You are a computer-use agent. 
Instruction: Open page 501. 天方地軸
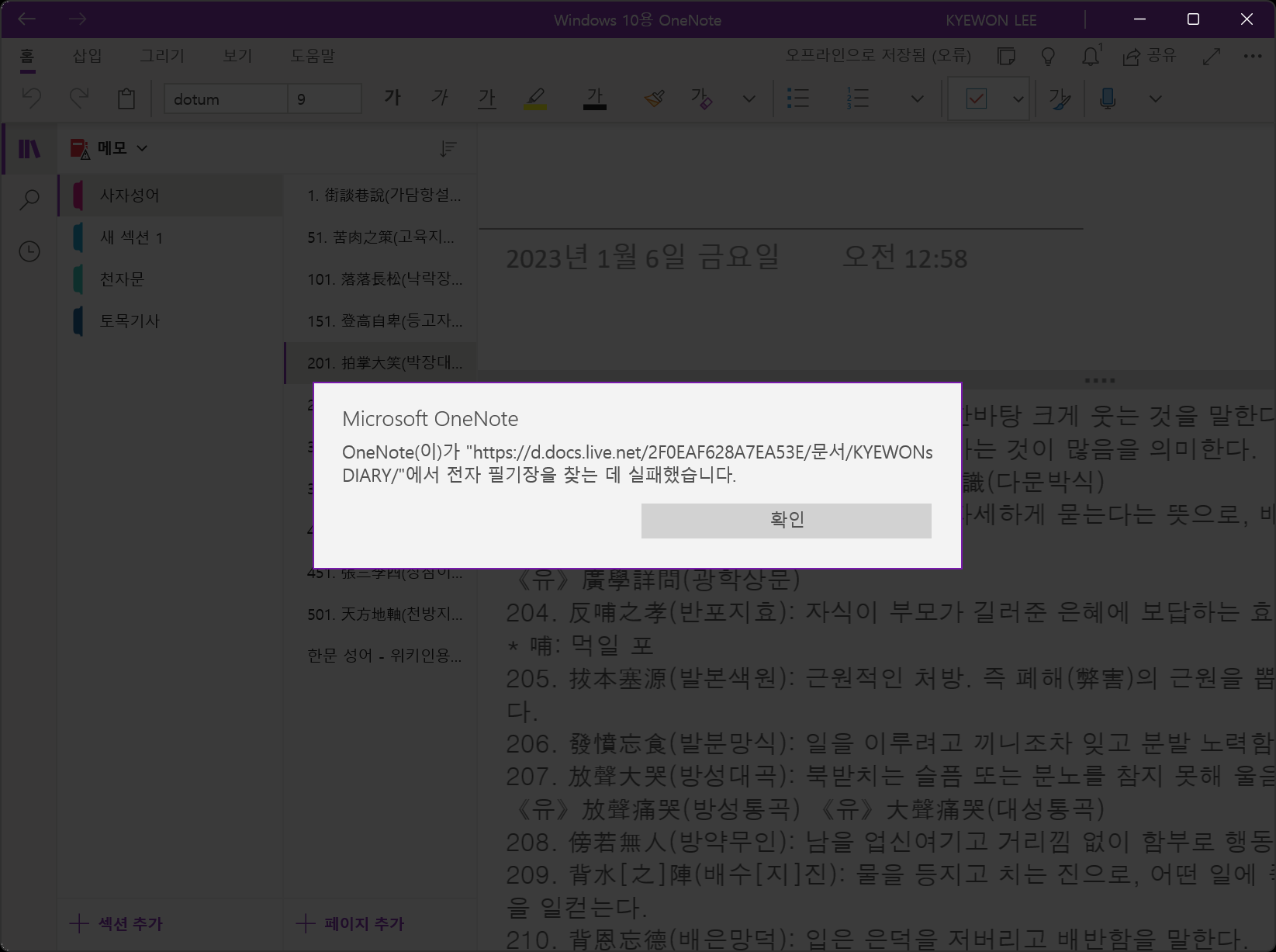(380, 614)
